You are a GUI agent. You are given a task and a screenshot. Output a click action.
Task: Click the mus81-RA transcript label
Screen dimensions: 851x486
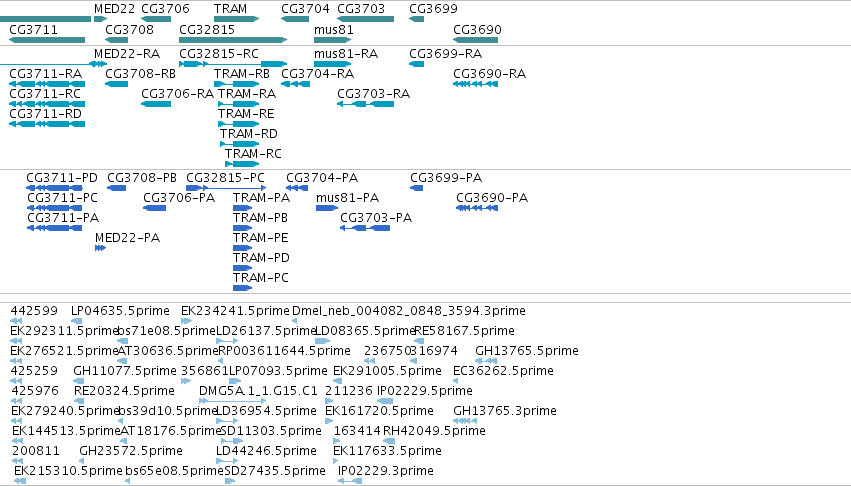click(x=346, y=54)
